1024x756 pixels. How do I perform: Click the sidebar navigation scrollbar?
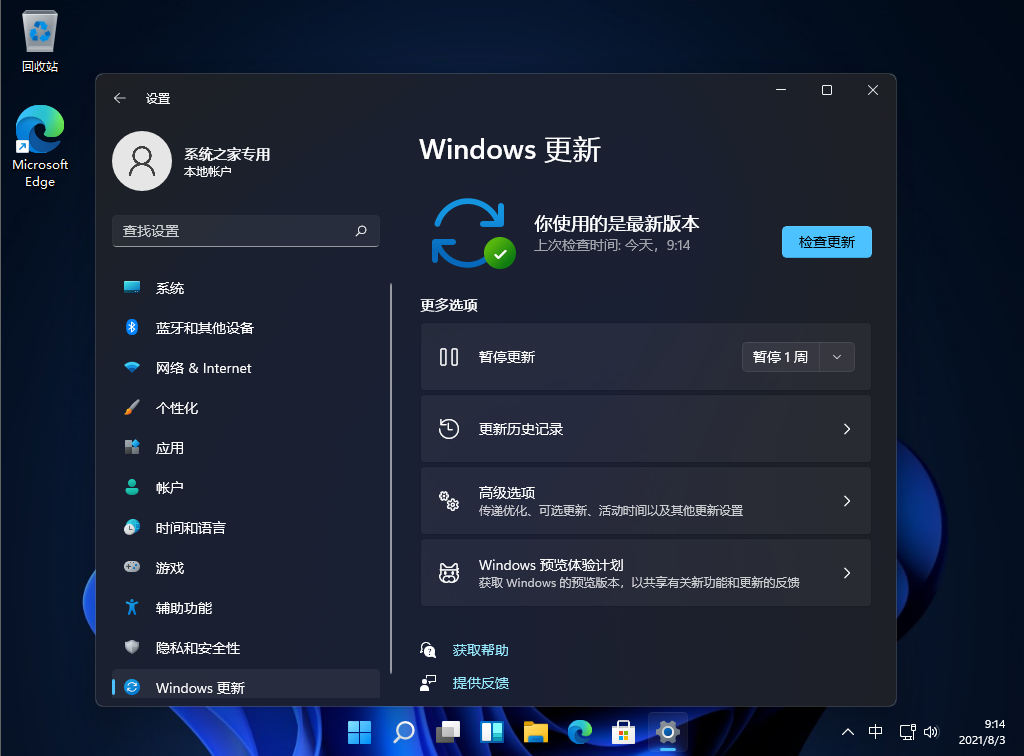point(391,479)
